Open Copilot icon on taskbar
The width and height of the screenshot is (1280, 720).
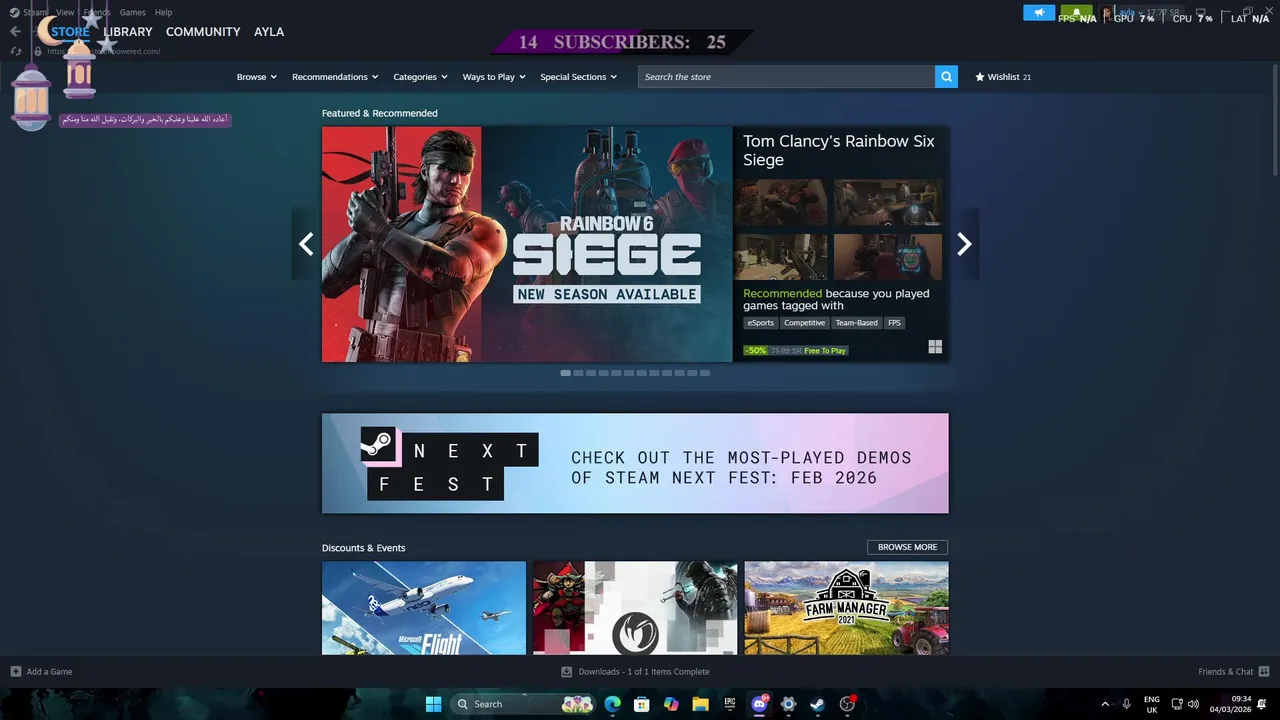671,704
